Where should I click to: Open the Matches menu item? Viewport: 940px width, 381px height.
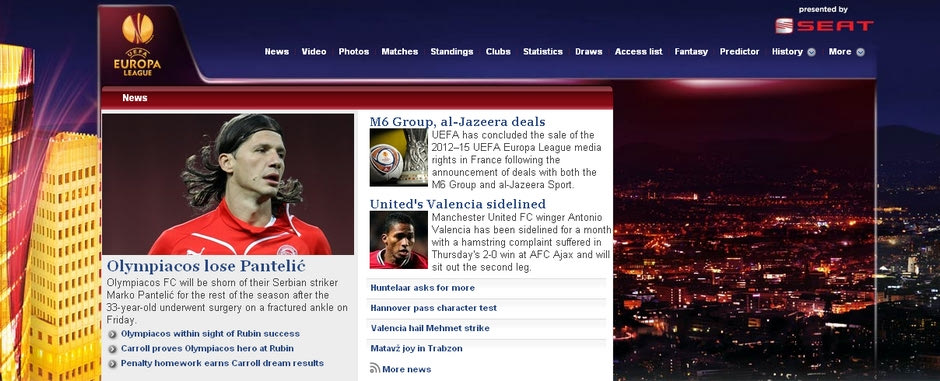click(400, 52)
